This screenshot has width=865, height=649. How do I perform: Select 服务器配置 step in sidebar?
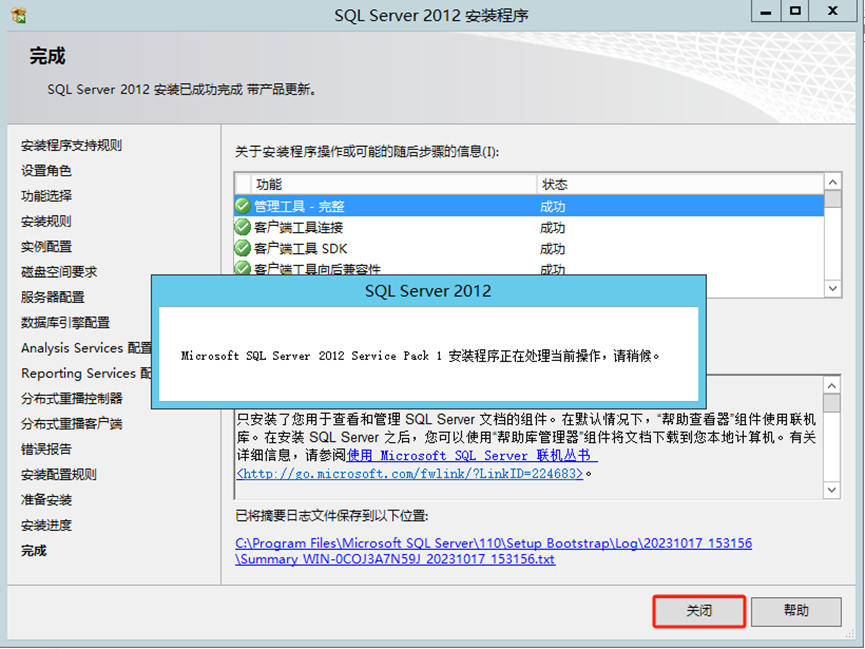[x=53, y=297]
